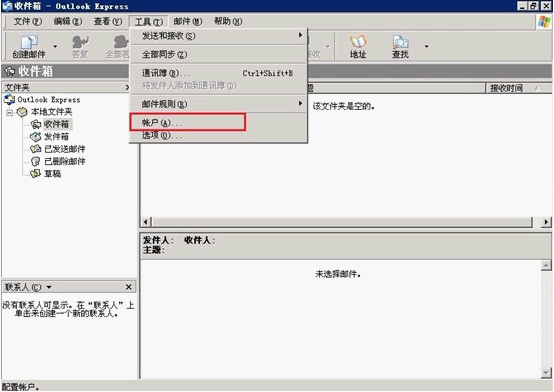Click preview pane scroll-up arrow
554x392 pixels.
[x=546, y=265]
